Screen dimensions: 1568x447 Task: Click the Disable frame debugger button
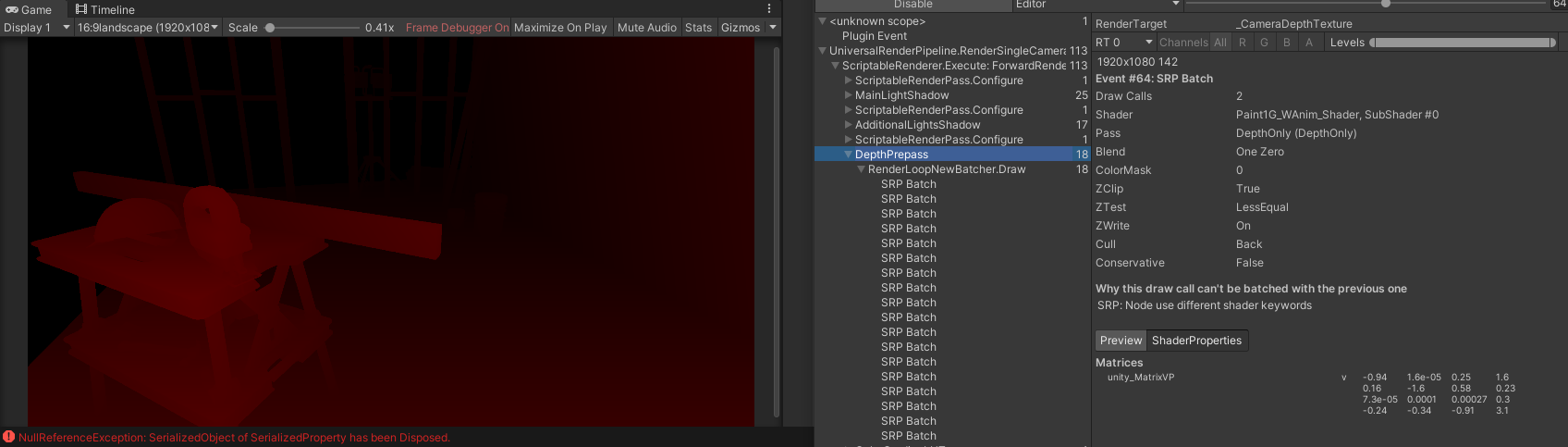coord(913,5)
